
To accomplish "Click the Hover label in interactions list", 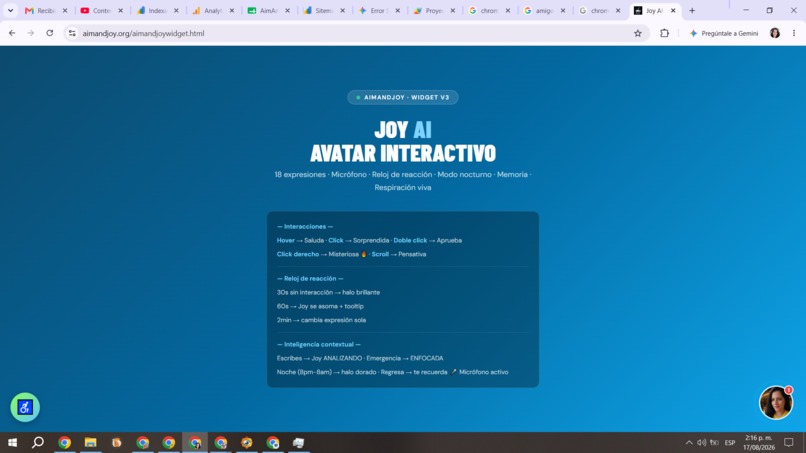I will click(286, 240).
